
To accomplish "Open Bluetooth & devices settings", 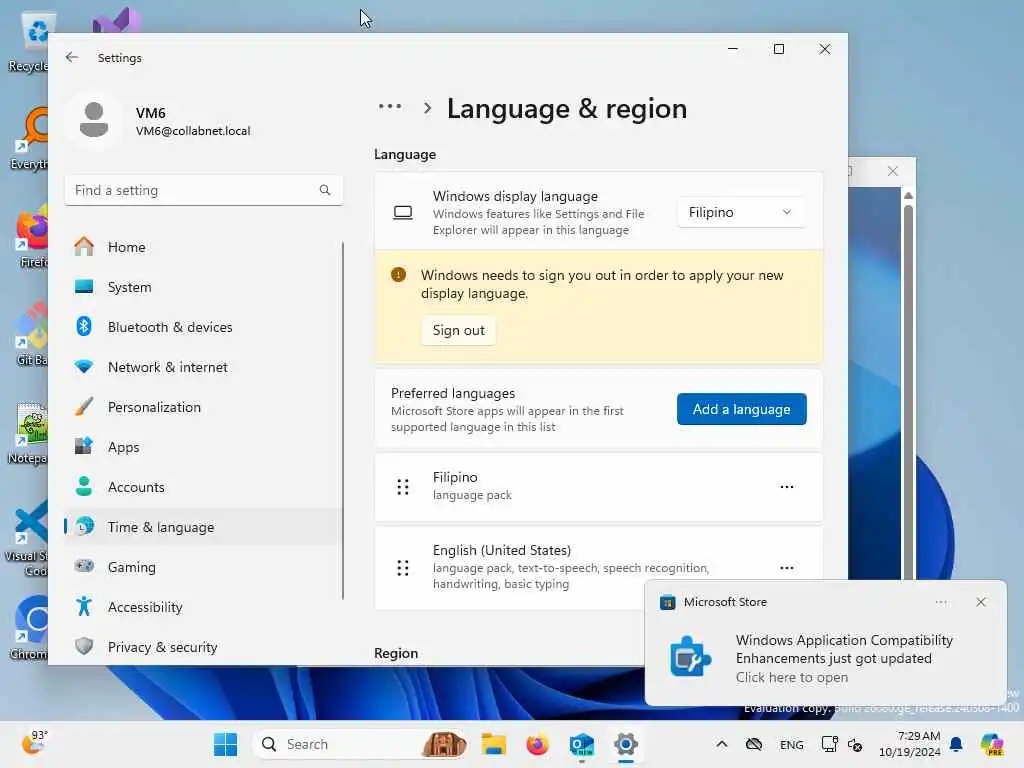I will pyautogui.click(x=203, y=327).
